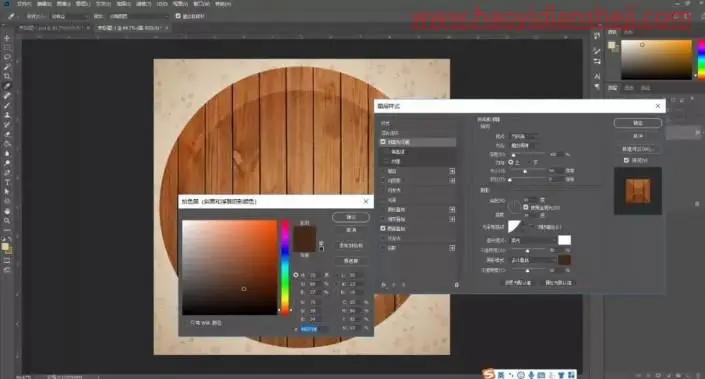705x379 pixels.
Task: Toggle the Bevel and Emboss checkbox
Action: click(383, 142)
